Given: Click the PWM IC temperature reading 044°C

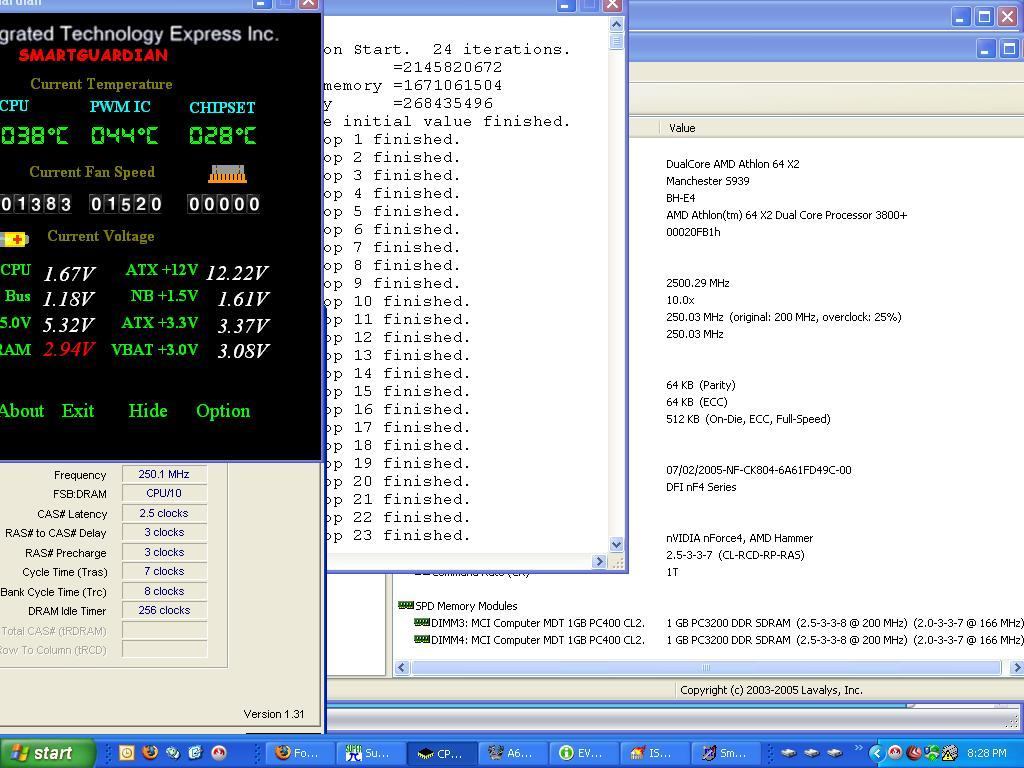Looking at the screenshot, I should (124, 136).
